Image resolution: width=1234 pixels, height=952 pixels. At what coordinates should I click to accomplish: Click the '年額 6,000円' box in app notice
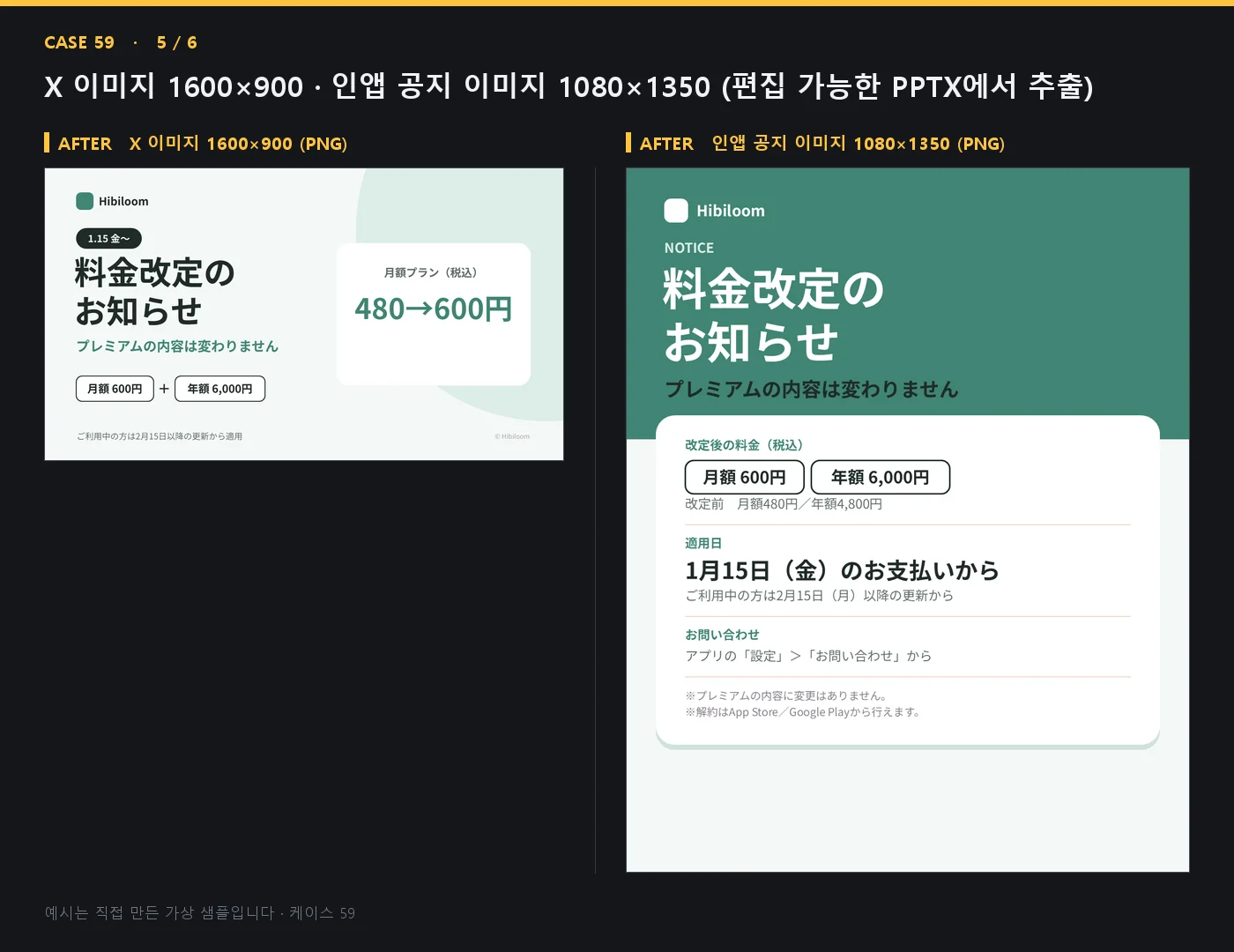(880, 477)
